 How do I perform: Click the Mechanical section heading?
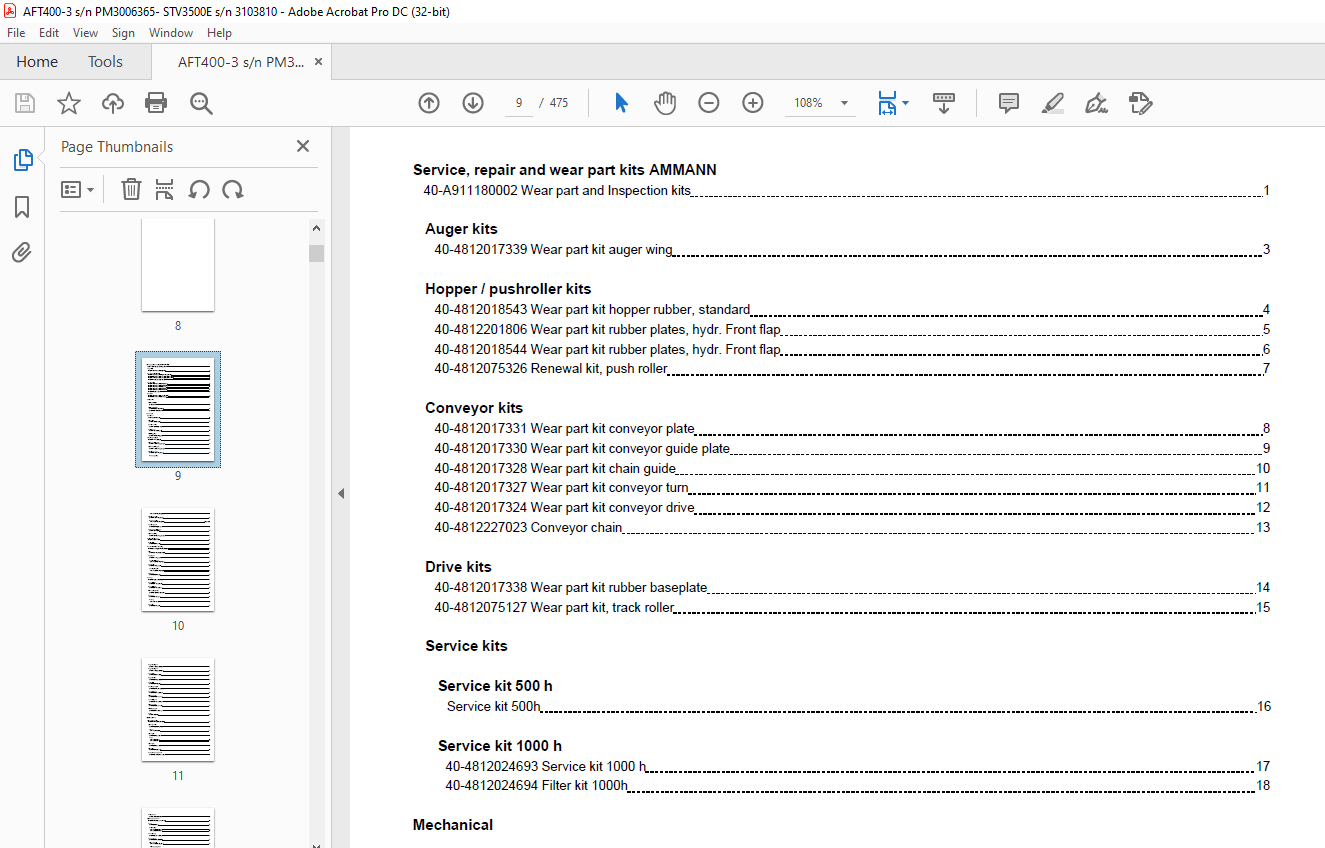click(x=453, y=825)
